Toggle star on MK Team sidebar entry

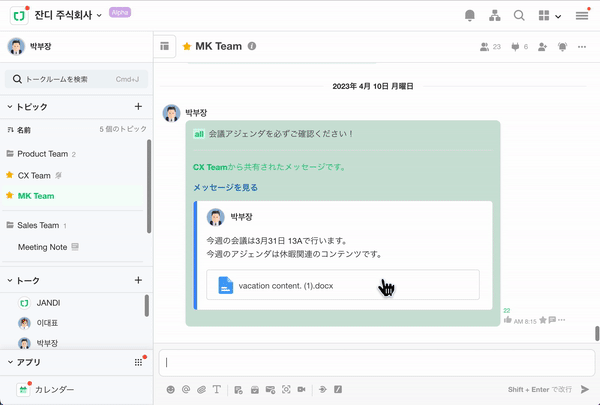pos(10,195)
